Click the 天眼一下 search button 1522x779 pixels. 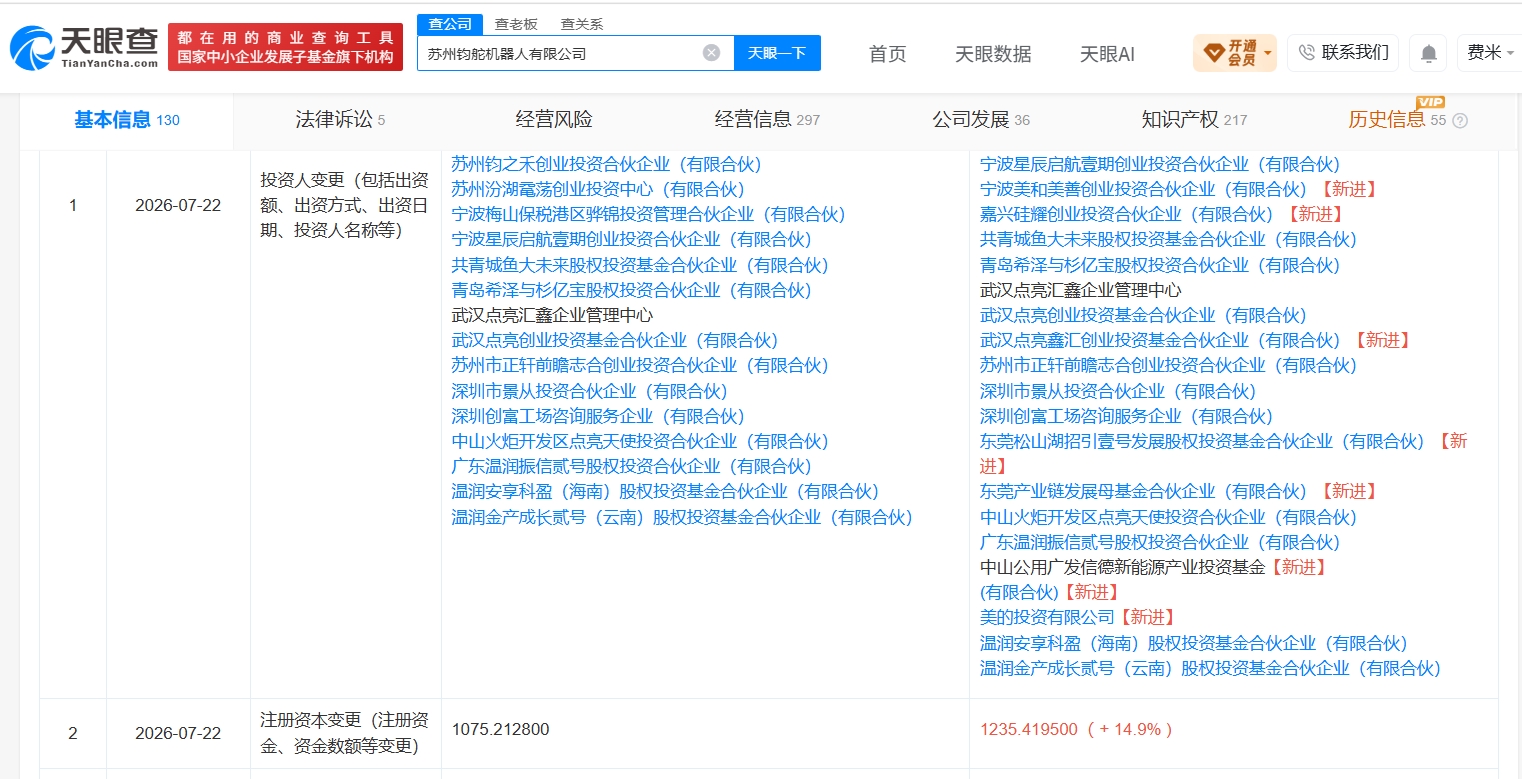click(777, 53)
